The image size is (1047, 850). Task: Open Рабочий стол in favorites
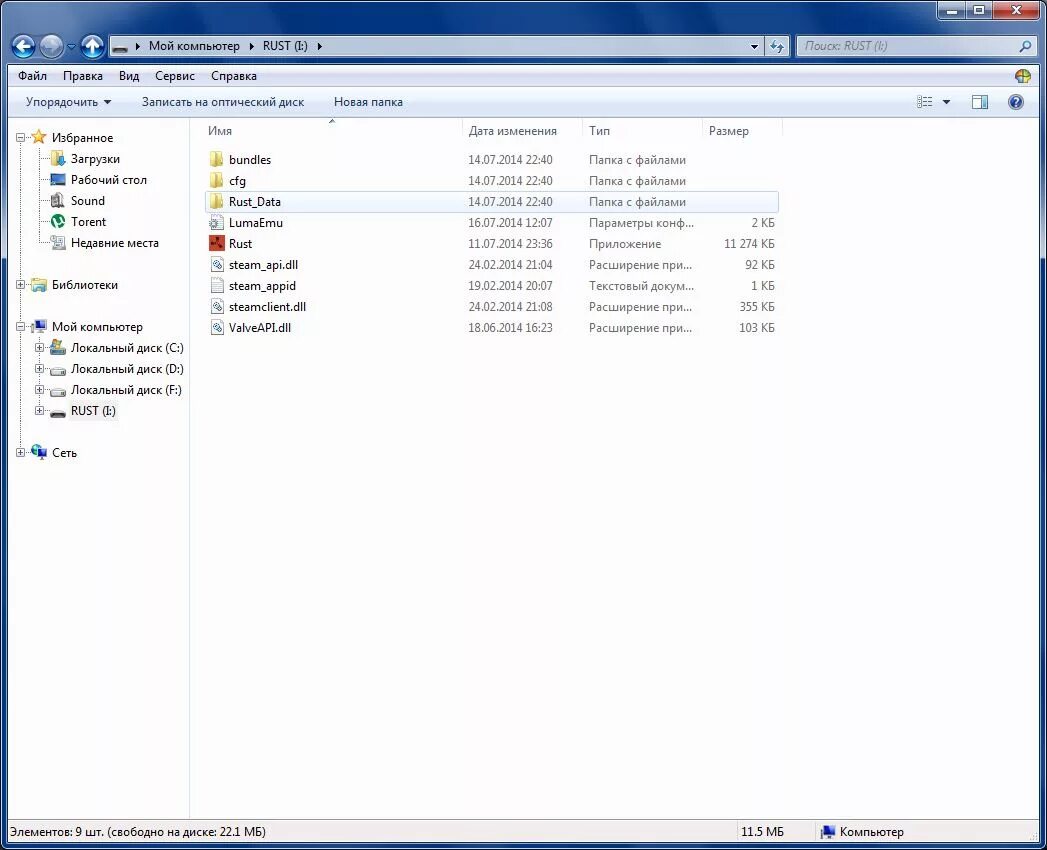pos(108,180)
